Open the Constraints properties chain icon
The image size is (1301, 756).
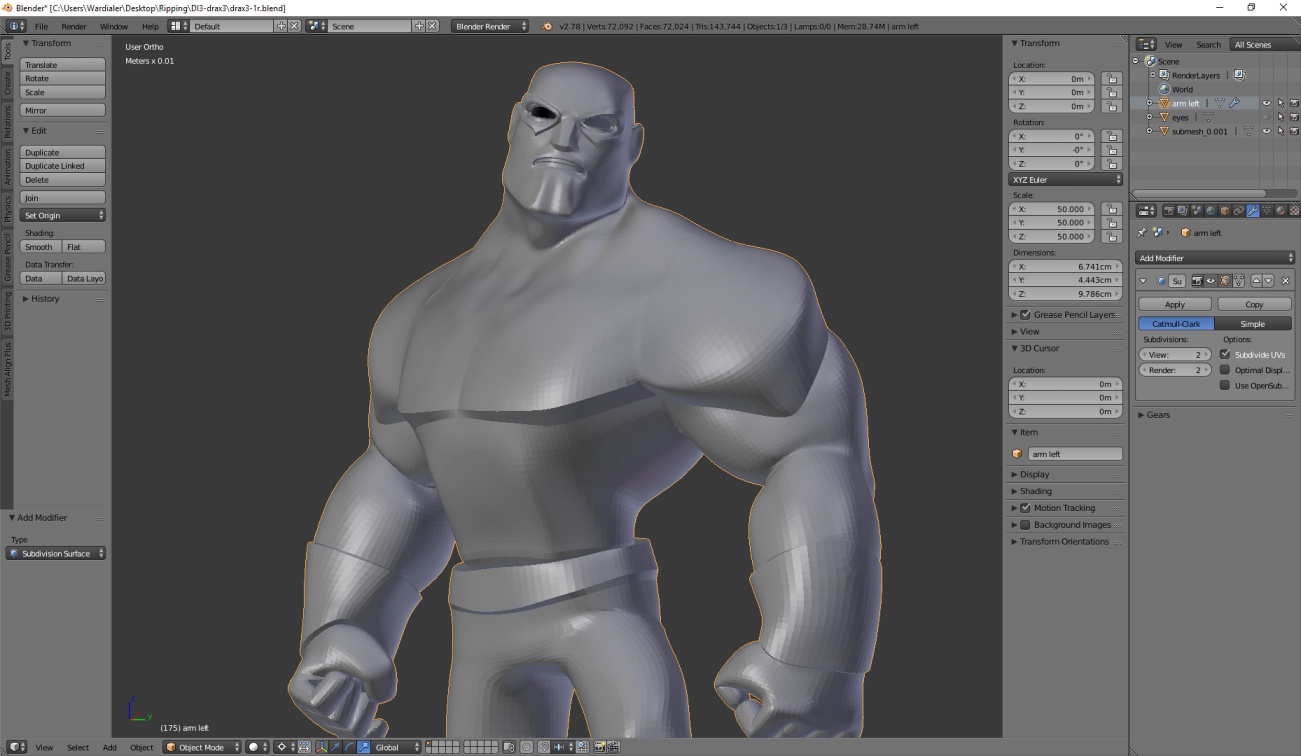click(x=1239, y=211)
